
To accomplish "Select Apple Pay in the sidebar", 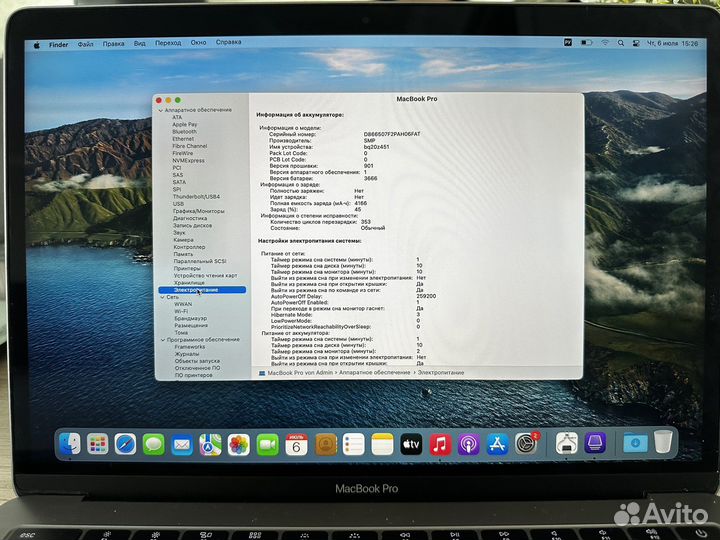I will [x=185, y=124].
